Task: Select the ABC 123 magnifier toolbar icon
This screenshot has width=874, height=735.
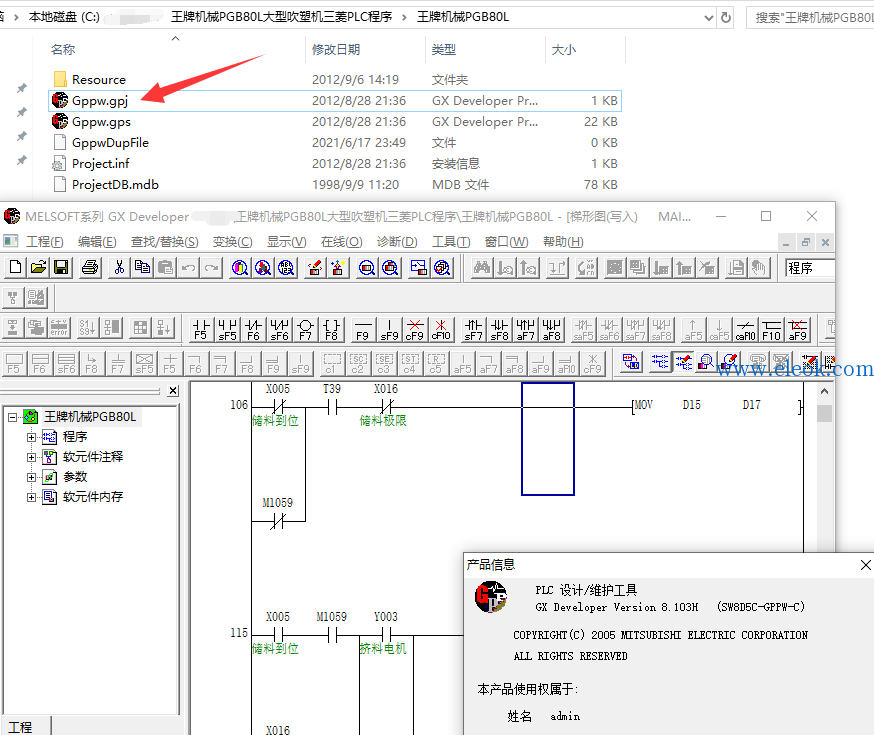Action: [286, 267]
